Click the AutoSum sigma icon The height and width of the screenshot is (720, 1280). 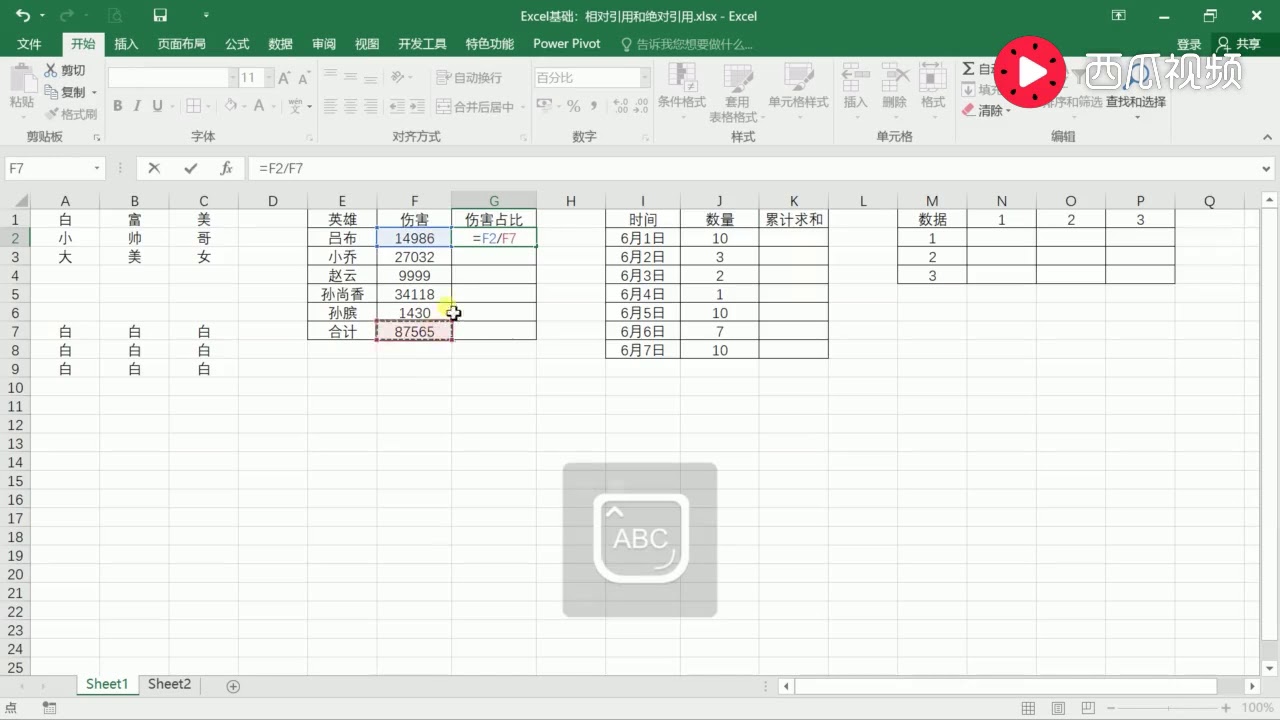pos(968,69)
